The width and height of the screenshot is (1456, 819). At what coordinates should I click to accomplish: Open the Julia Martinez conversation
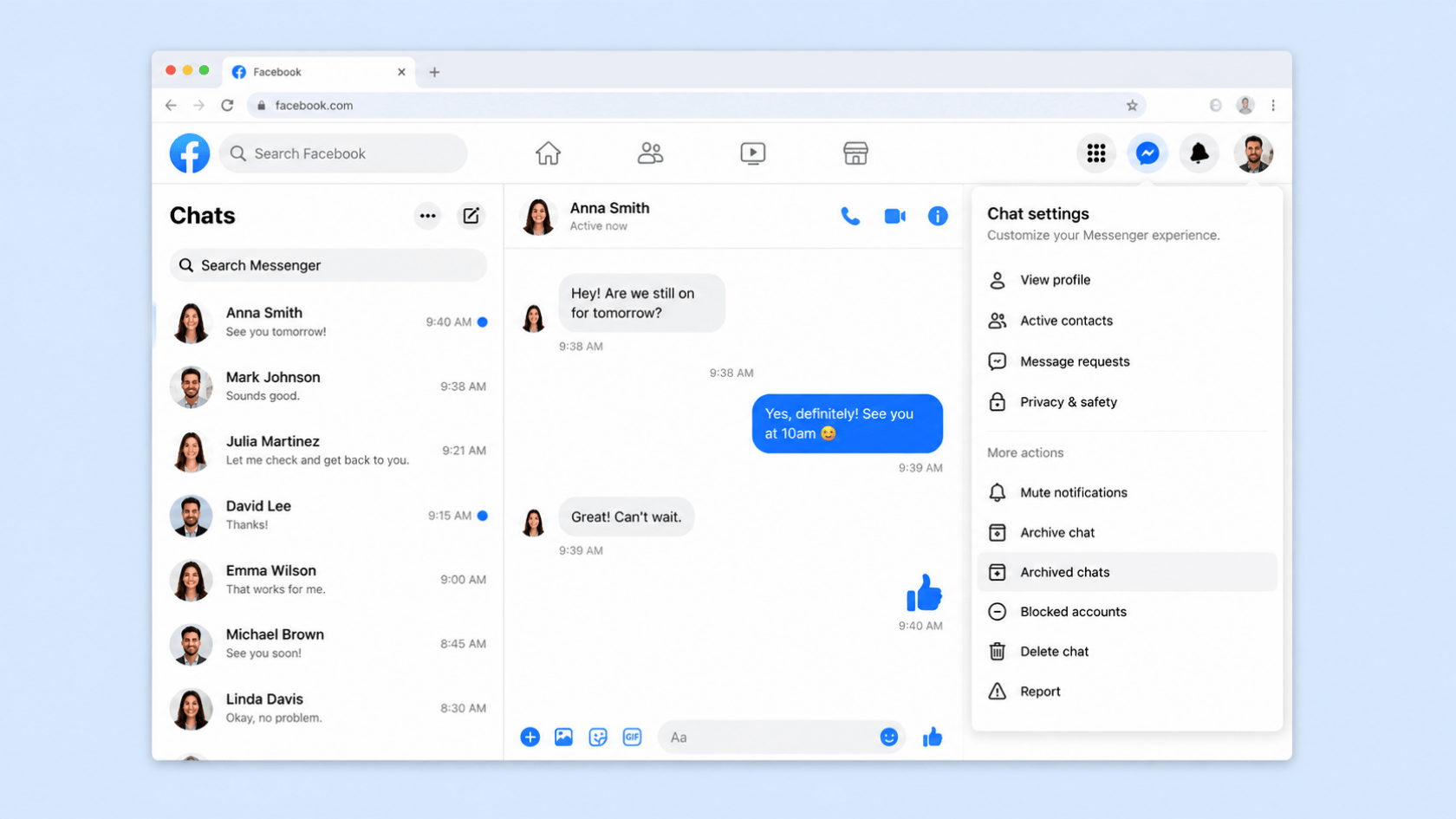click(x=328, y=451)
